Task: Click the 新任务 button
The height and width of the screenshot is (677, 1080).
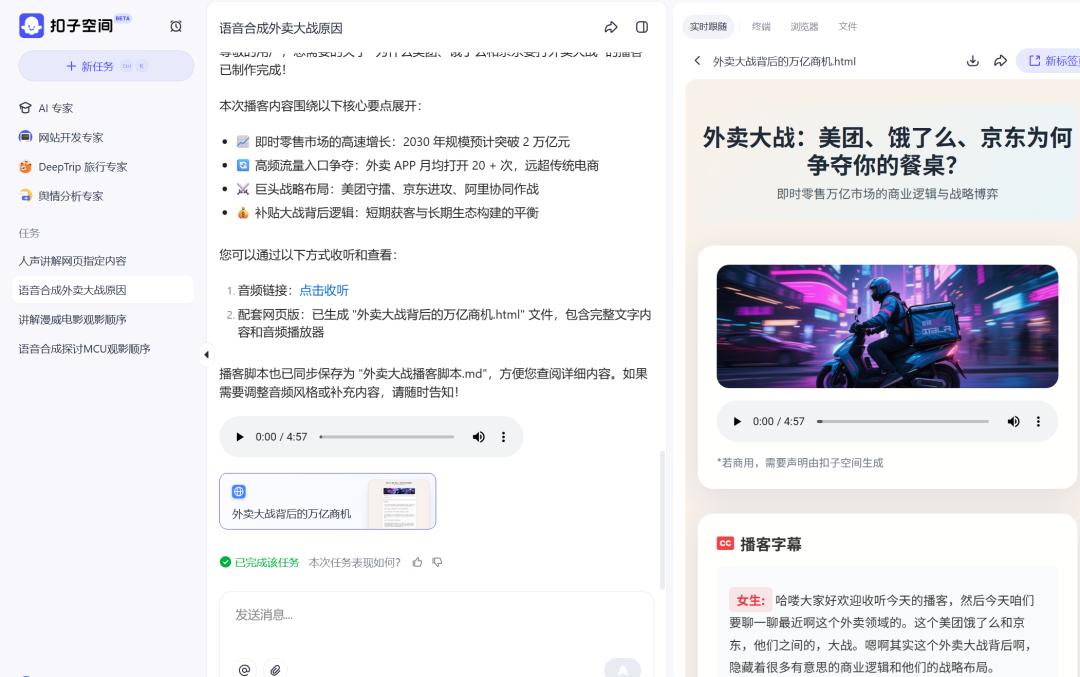Action: tap(106, 66)
